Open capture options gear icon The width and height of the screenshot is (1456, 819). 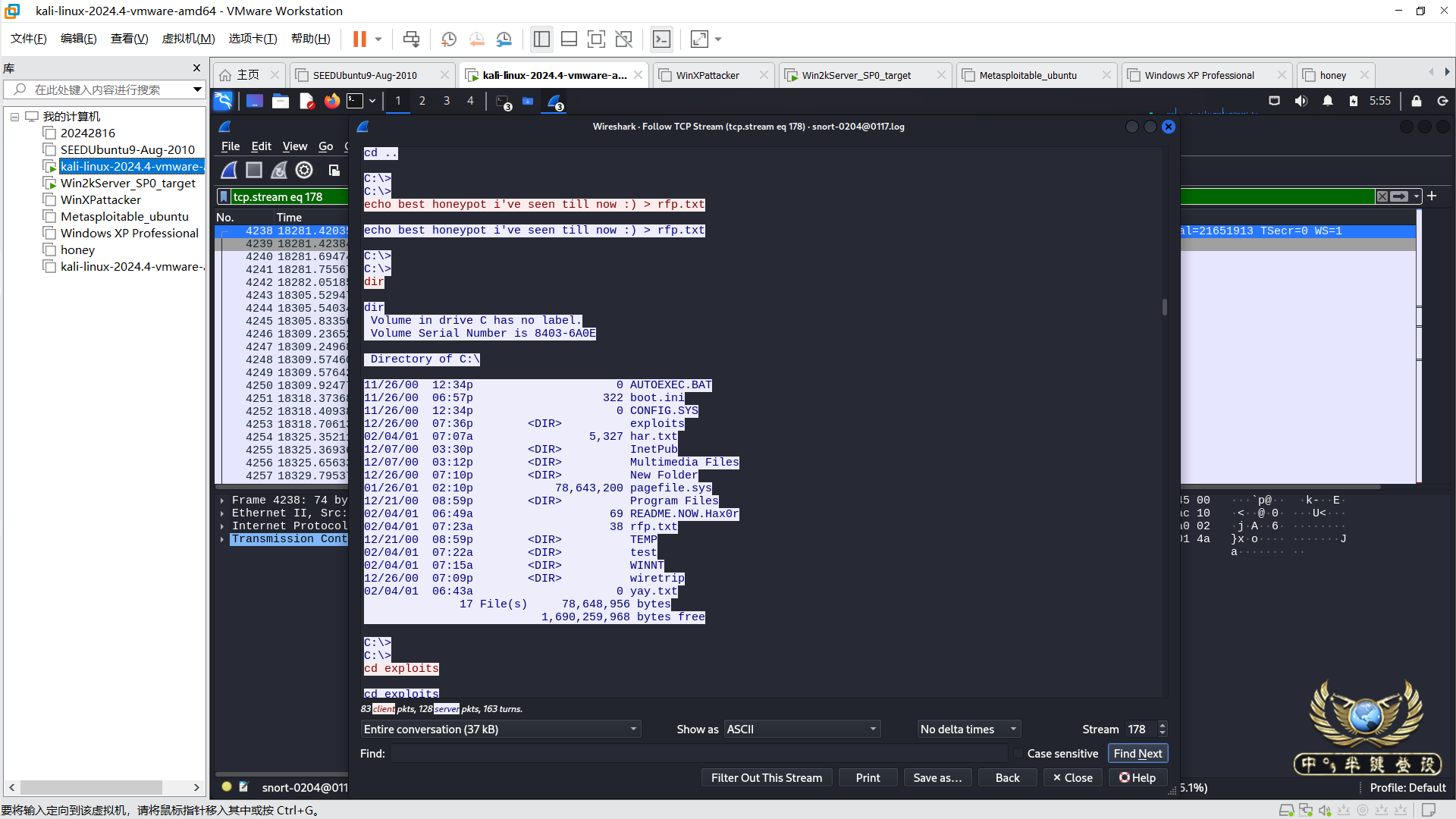304,170
